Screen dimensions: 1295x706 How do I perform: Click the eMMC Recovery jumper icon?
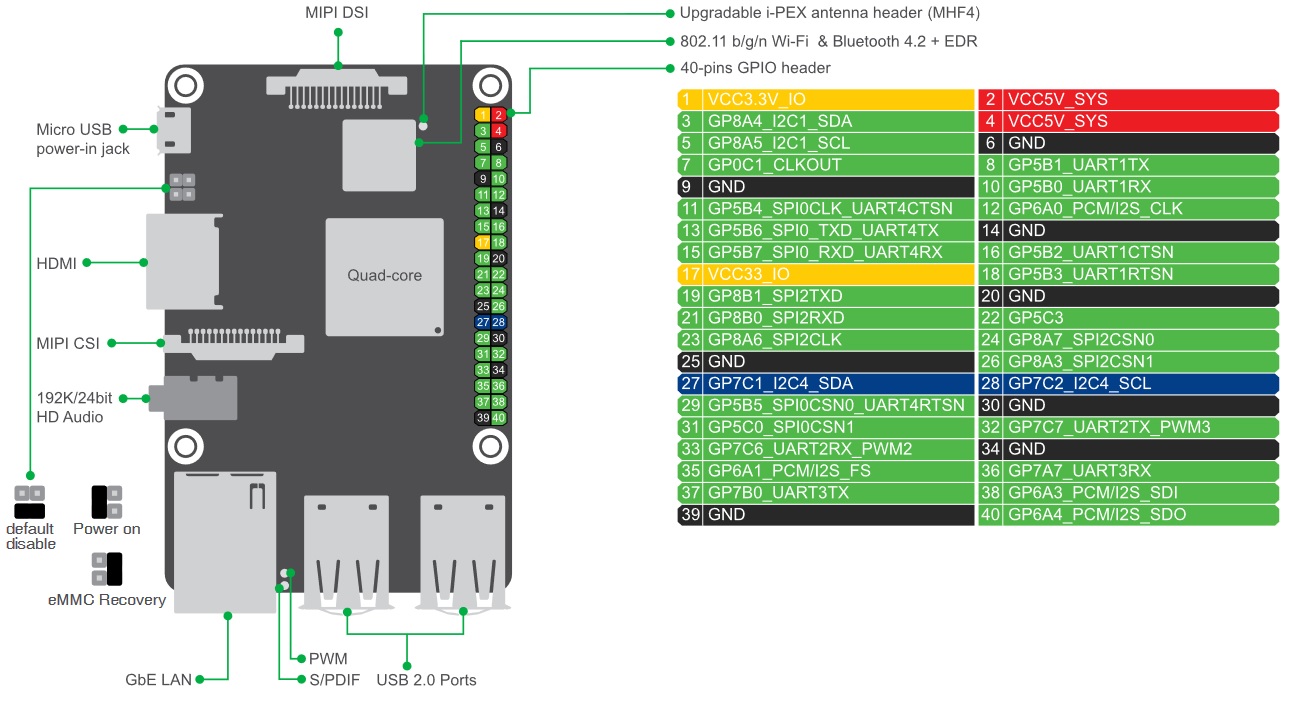(107, 569)
